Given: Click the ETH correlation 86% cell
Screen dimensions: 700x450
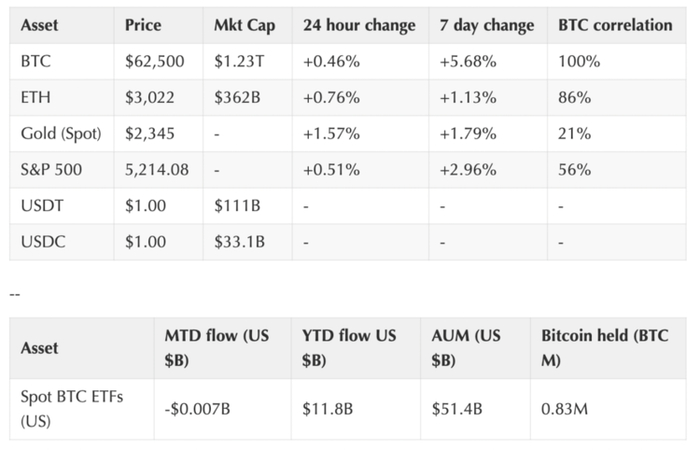Looking at the screenshot, I should tap(575, 97).
